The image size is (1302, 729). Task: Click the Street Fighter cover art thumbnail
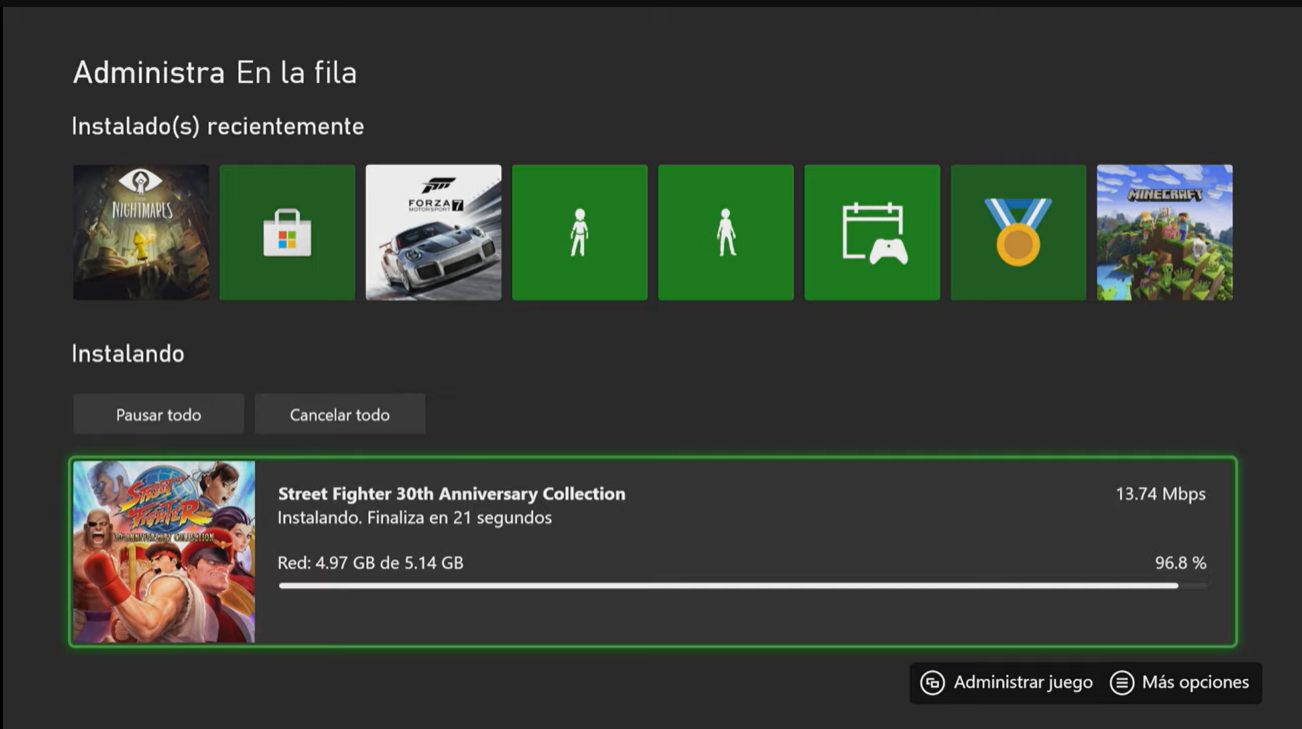(x=164, y=552)
